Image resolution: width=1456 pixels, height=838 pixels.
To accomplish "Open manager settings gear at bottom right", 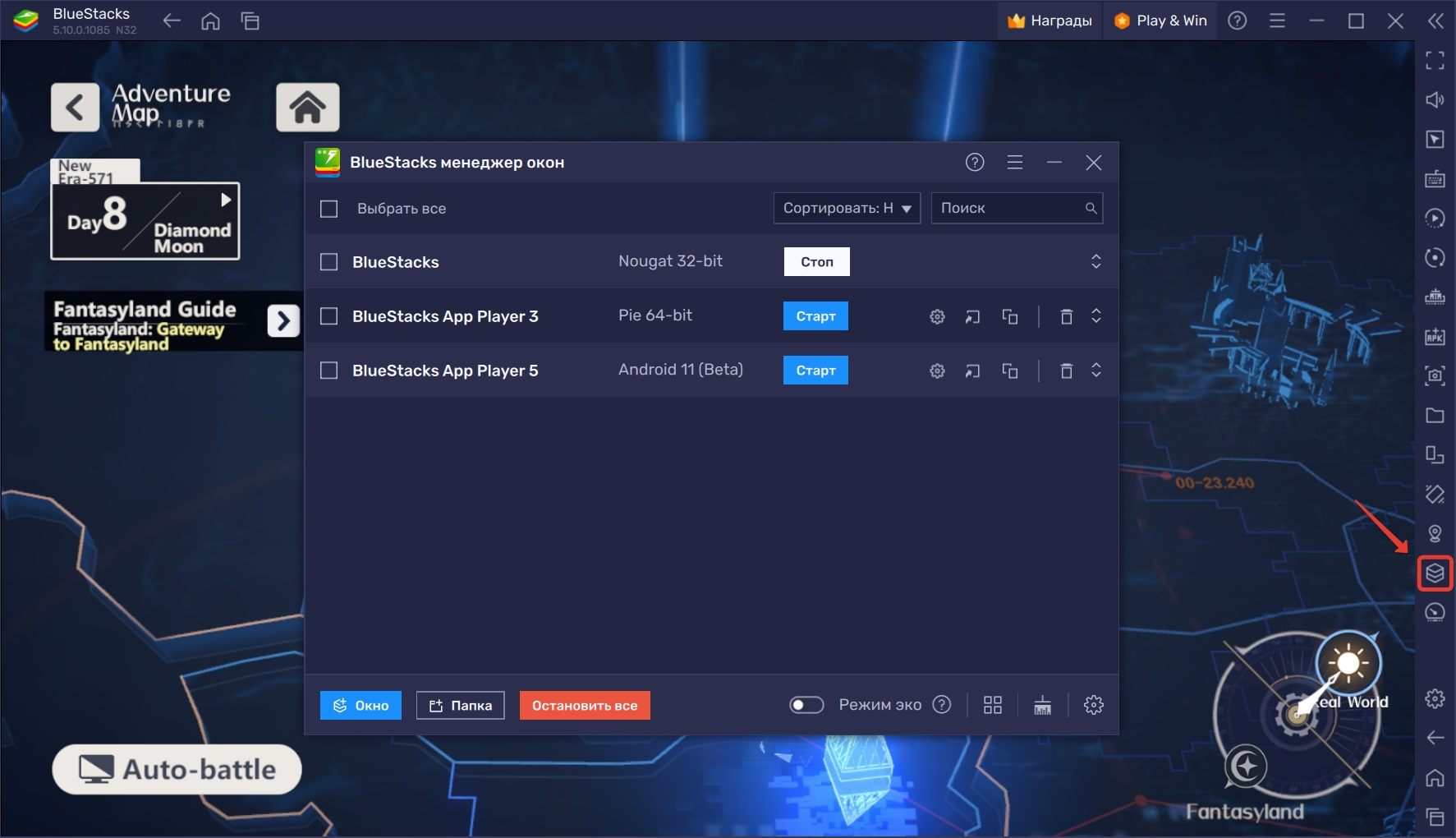I will (x=1093, y=705).
